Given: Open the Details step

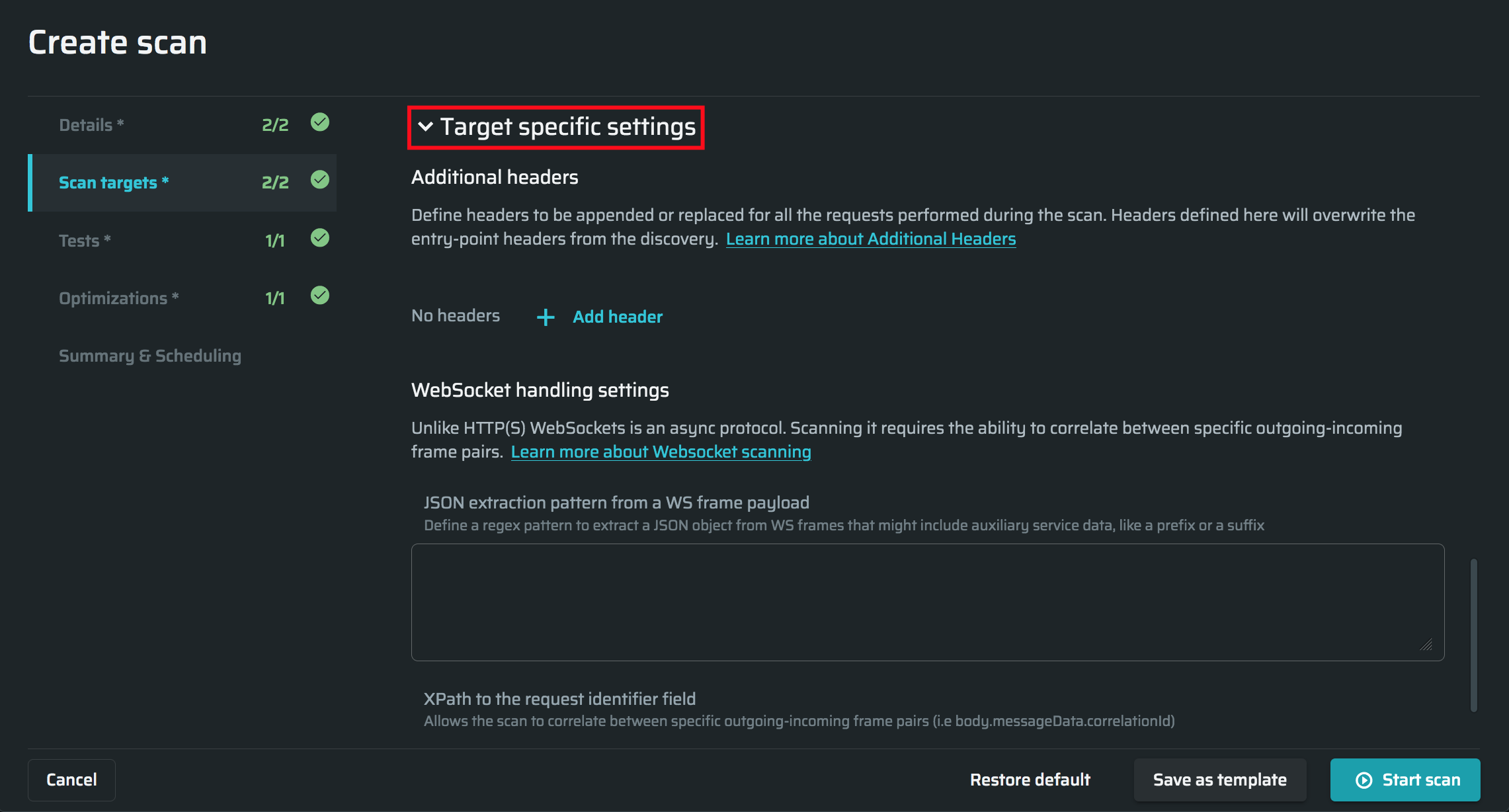Looking at the screenshot, I should tap(91, 125).
